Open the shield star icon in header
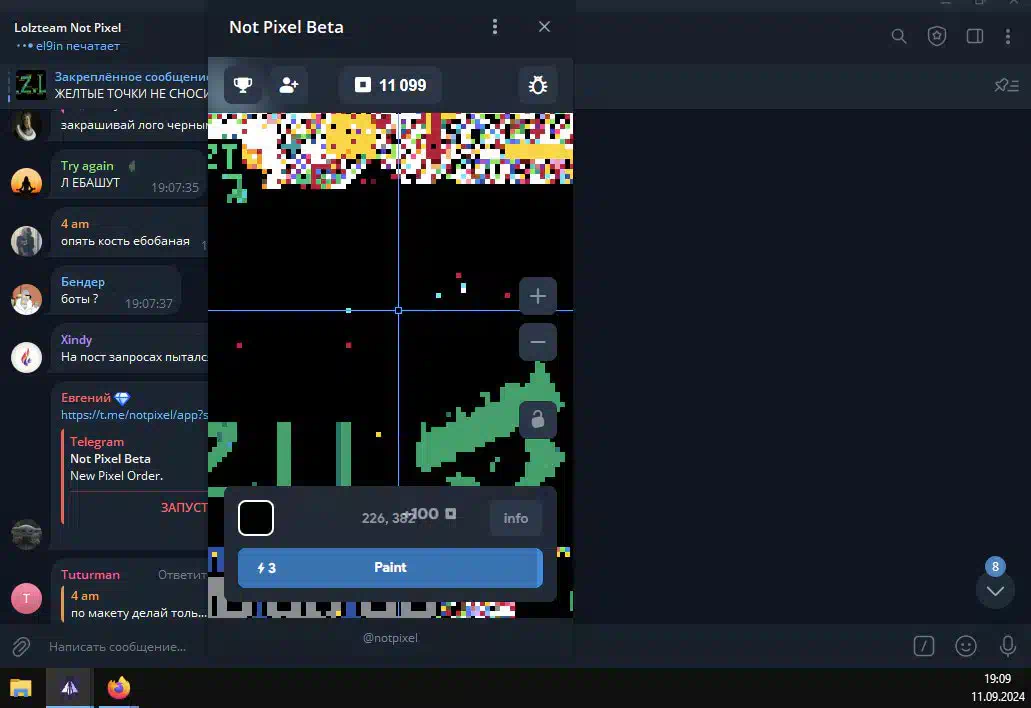 [x=937, y=36]
